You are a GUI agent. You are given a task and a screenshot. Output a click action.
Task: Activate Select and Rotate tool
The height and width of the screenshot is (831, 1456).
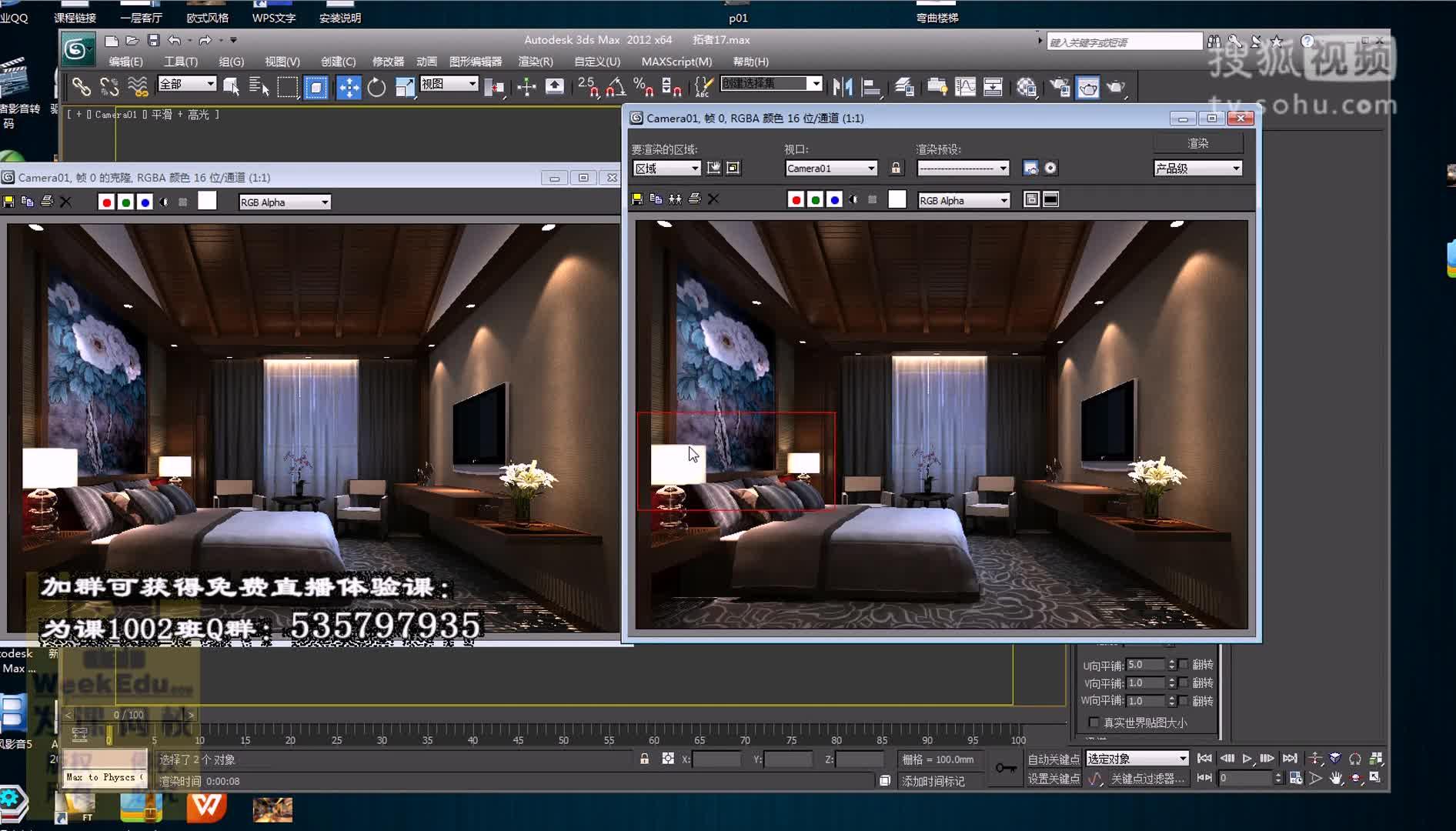click(376, 87)
